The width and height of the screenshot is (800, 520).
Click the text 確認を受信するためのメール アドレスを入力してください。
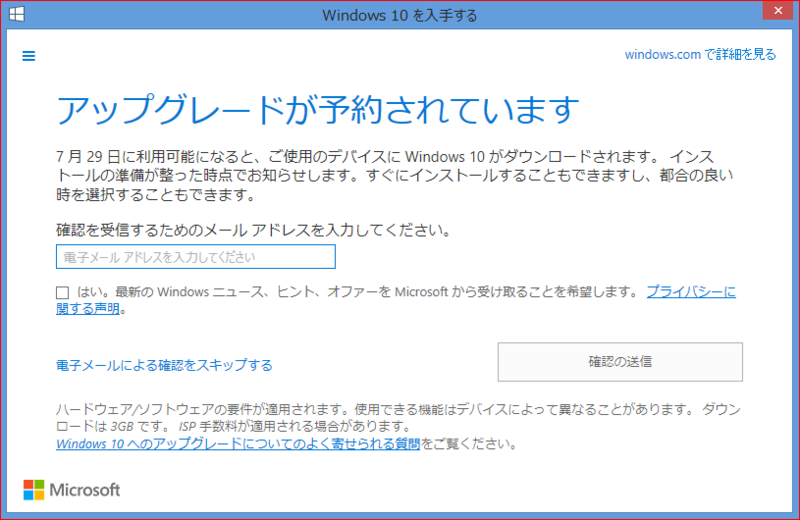tap(254, 230)
